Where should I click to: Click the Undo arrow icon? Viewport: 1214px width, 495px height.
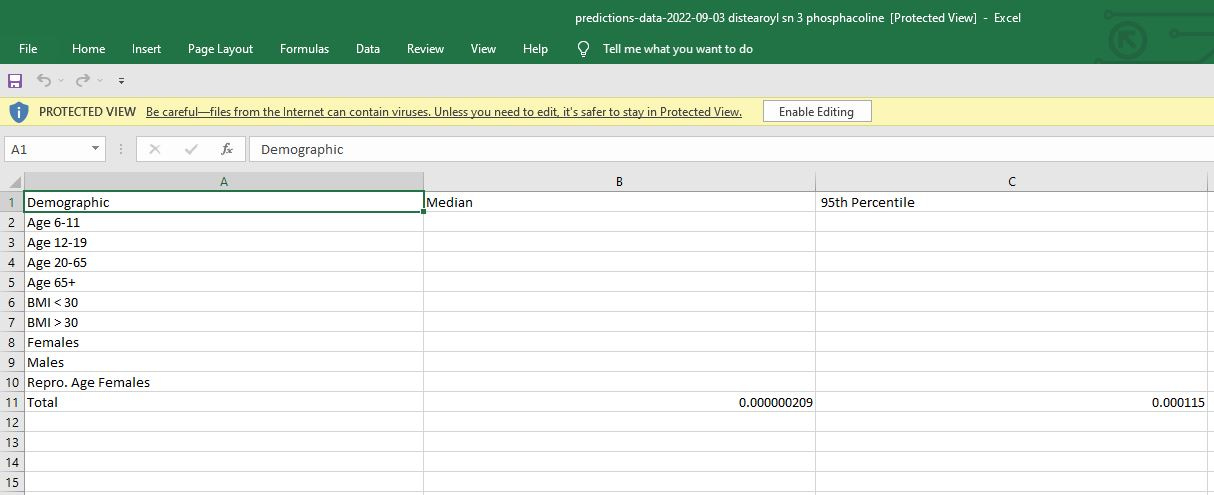[x=44, y=80]
